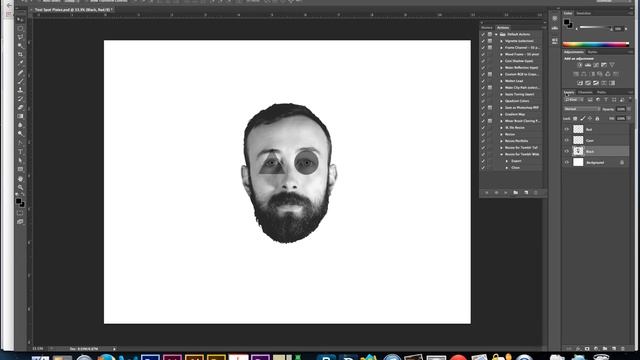Viewport: 640px width, 360px height.
Task: Select Quadrant Colors action
Action: click(517, 101)
